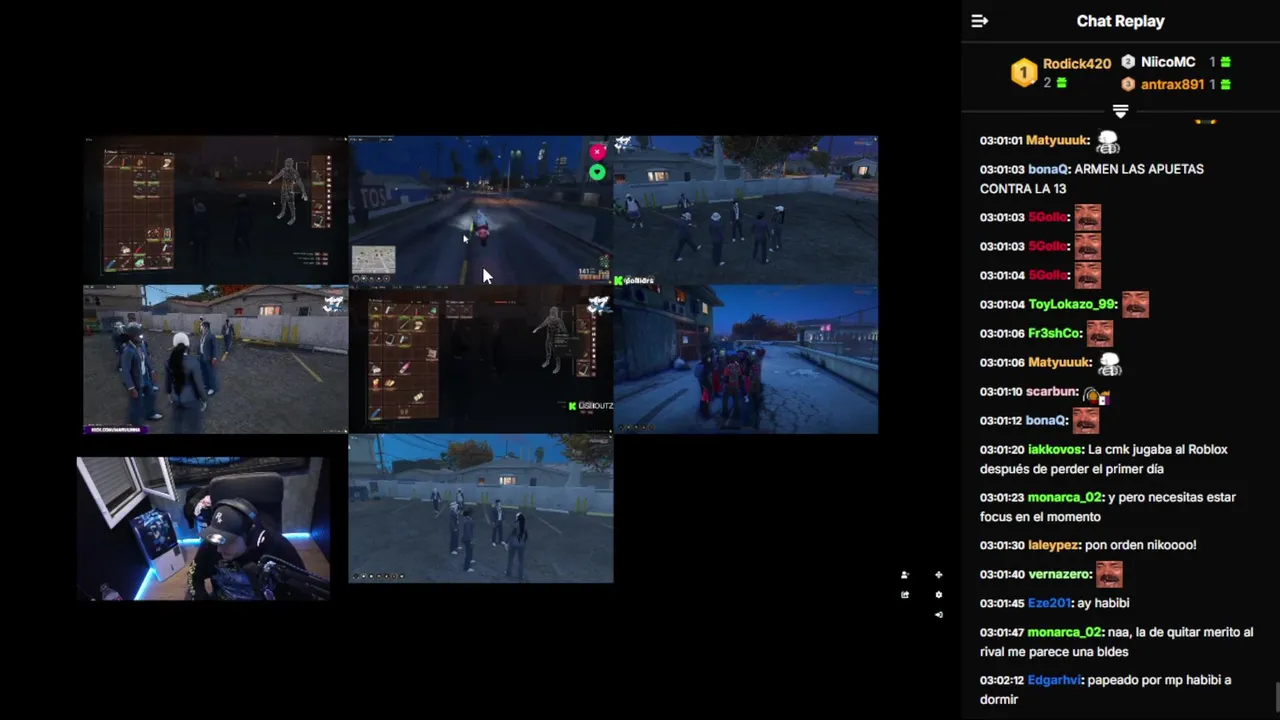Open top gifter Rodick420's name
This screenshot has height=720, width=1280.
(1077, 63)
